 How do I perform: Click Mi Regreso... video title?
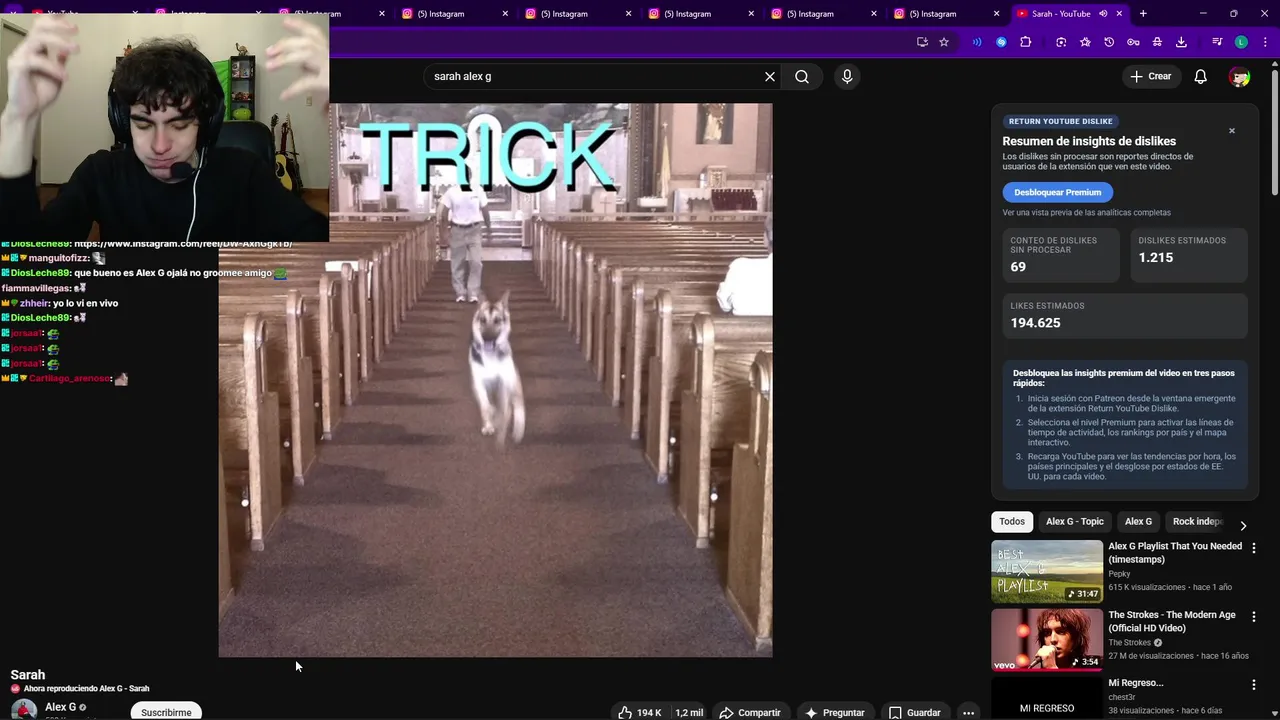[1135, 683]
